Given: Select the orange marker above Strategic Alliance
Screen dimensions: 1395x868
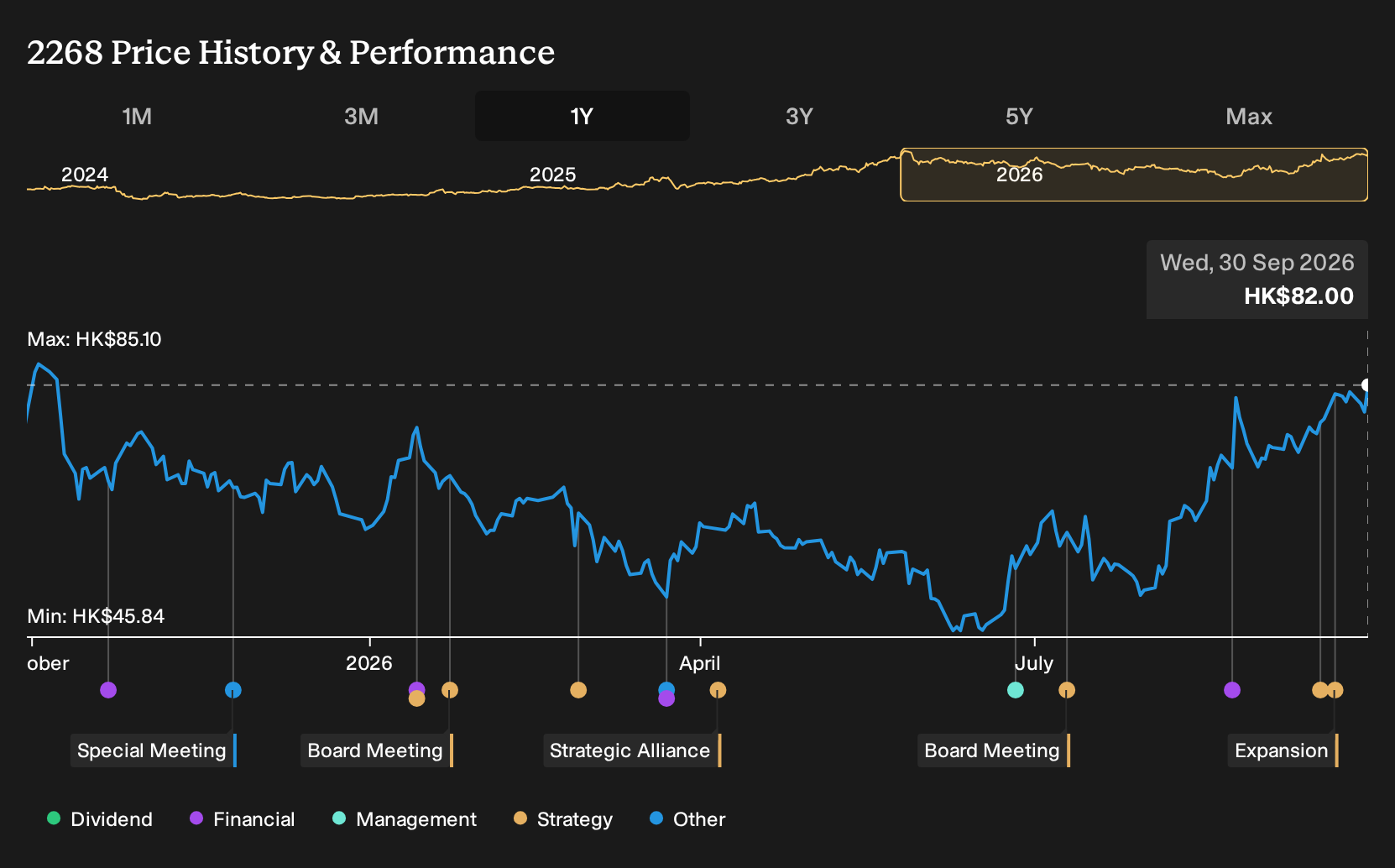Looking at the screenshot, I should [x=718, y=690].
